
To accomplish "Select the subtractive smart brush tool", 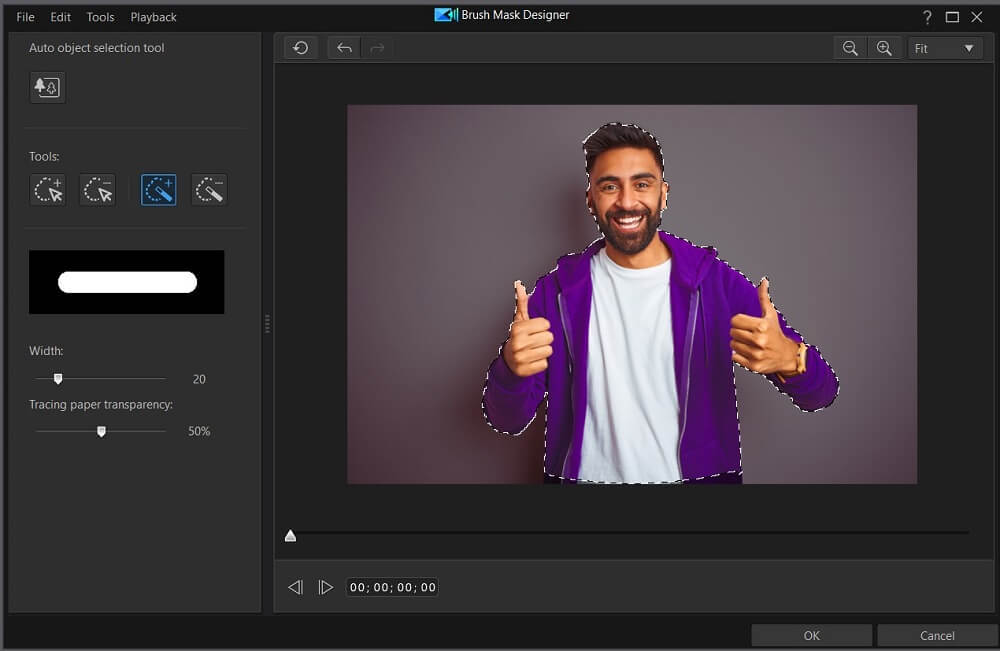I will [x=208, y=189].
